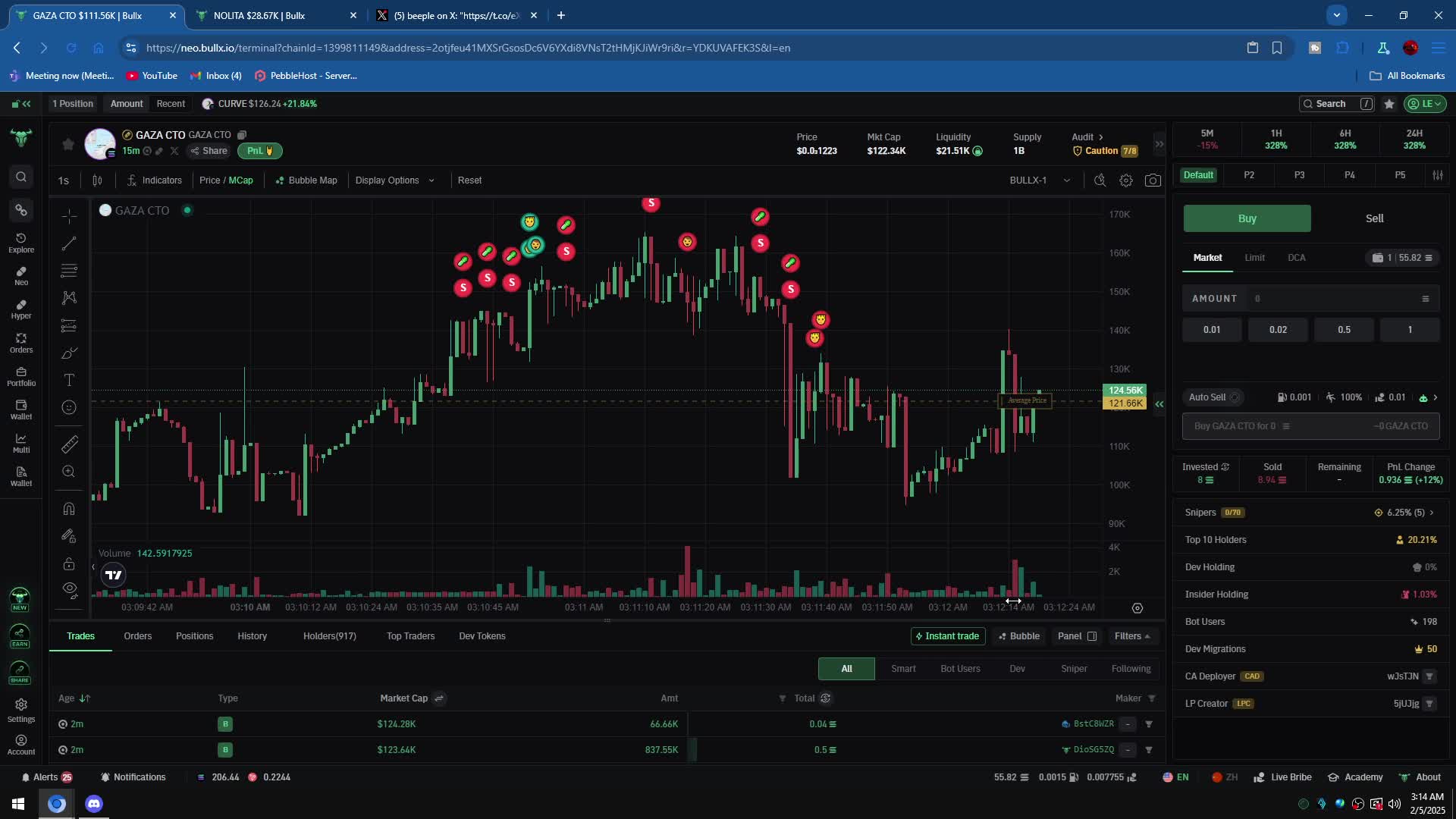Toggle Price / MCap chart mode
The width and height of the screenshot is (1456, 819).
226,180
